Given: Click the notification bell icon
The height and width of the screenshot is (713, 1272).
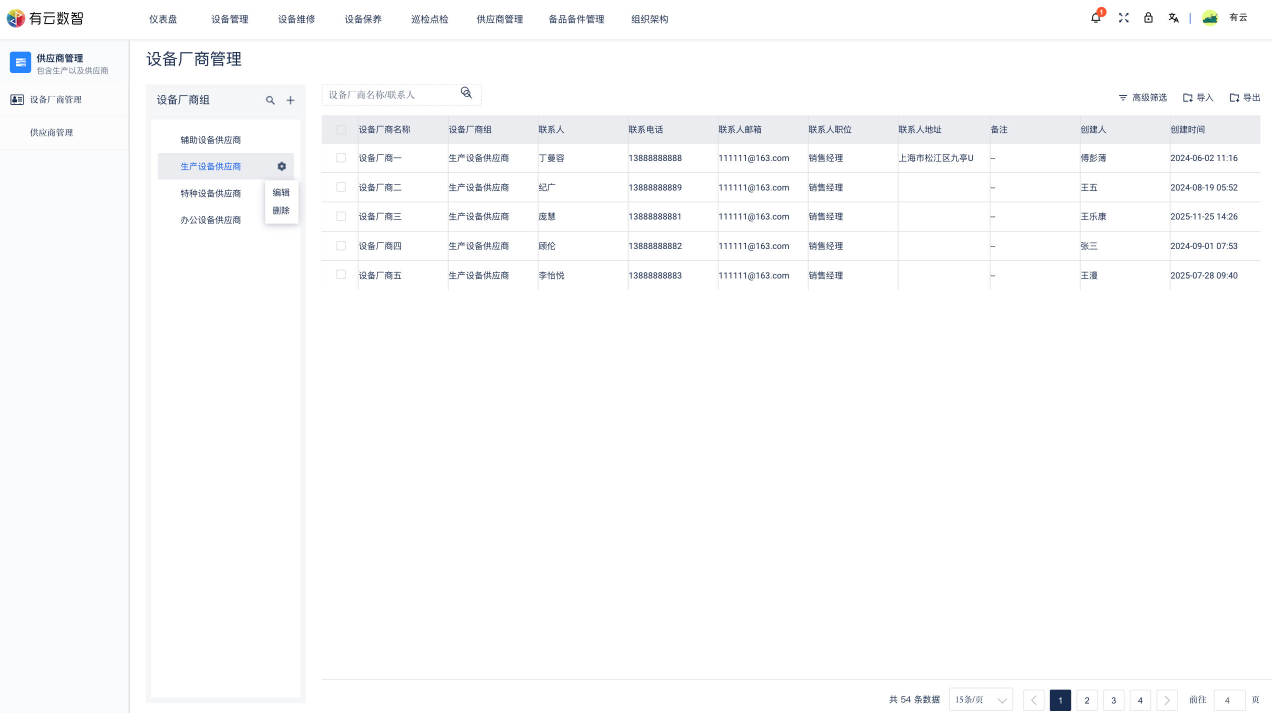Looking at the screenshot, I should 1096,18.
